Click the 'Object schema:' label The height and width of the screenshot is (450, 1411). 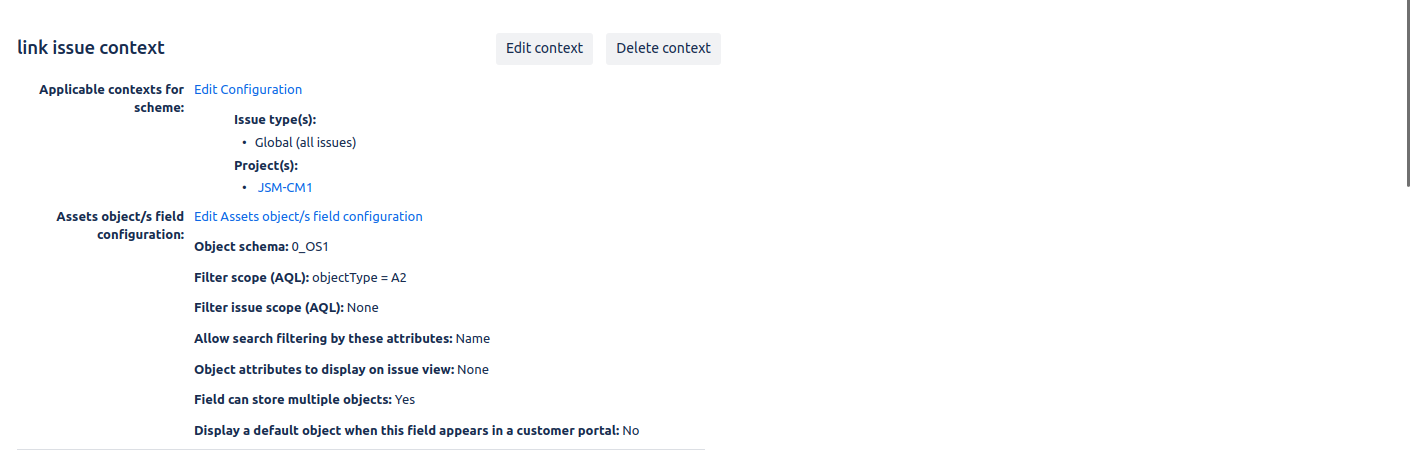click(x=241, y=246)
